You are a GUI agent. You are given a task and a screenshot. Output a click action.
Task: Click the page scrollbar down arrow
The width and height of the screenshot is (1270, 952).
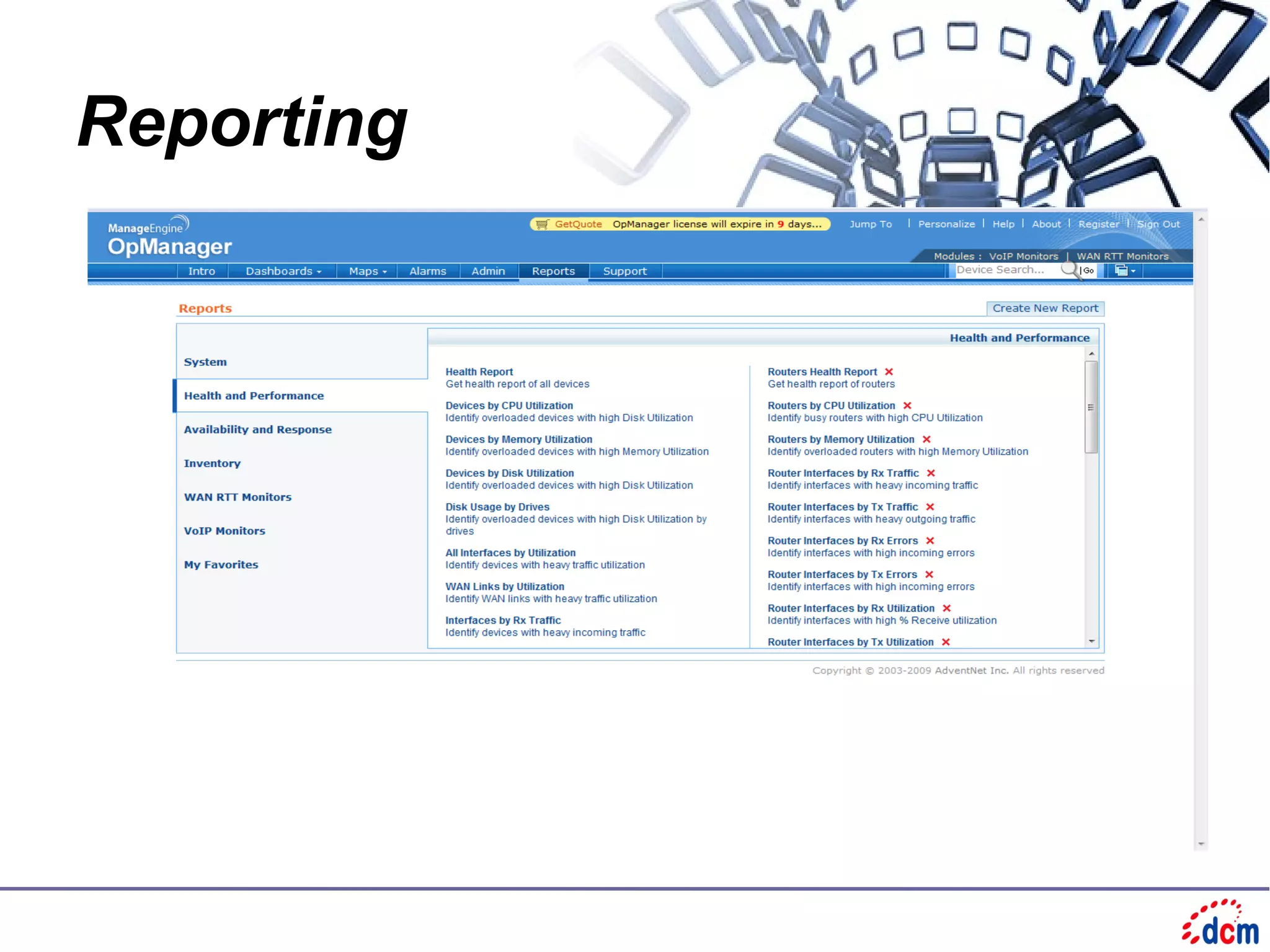(x=1201, y=843)
